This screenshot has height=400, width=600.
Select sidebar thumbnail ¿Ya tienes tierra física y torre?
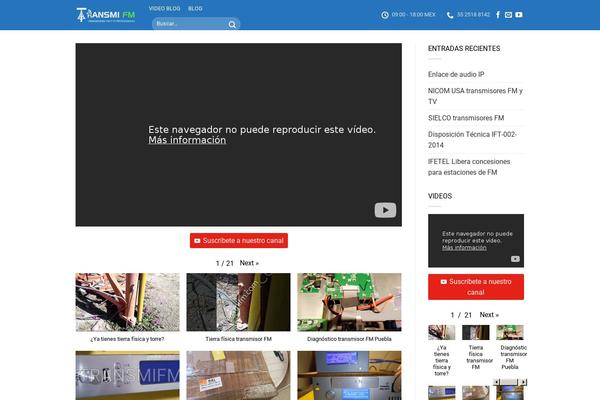click(x=442, y=332)
